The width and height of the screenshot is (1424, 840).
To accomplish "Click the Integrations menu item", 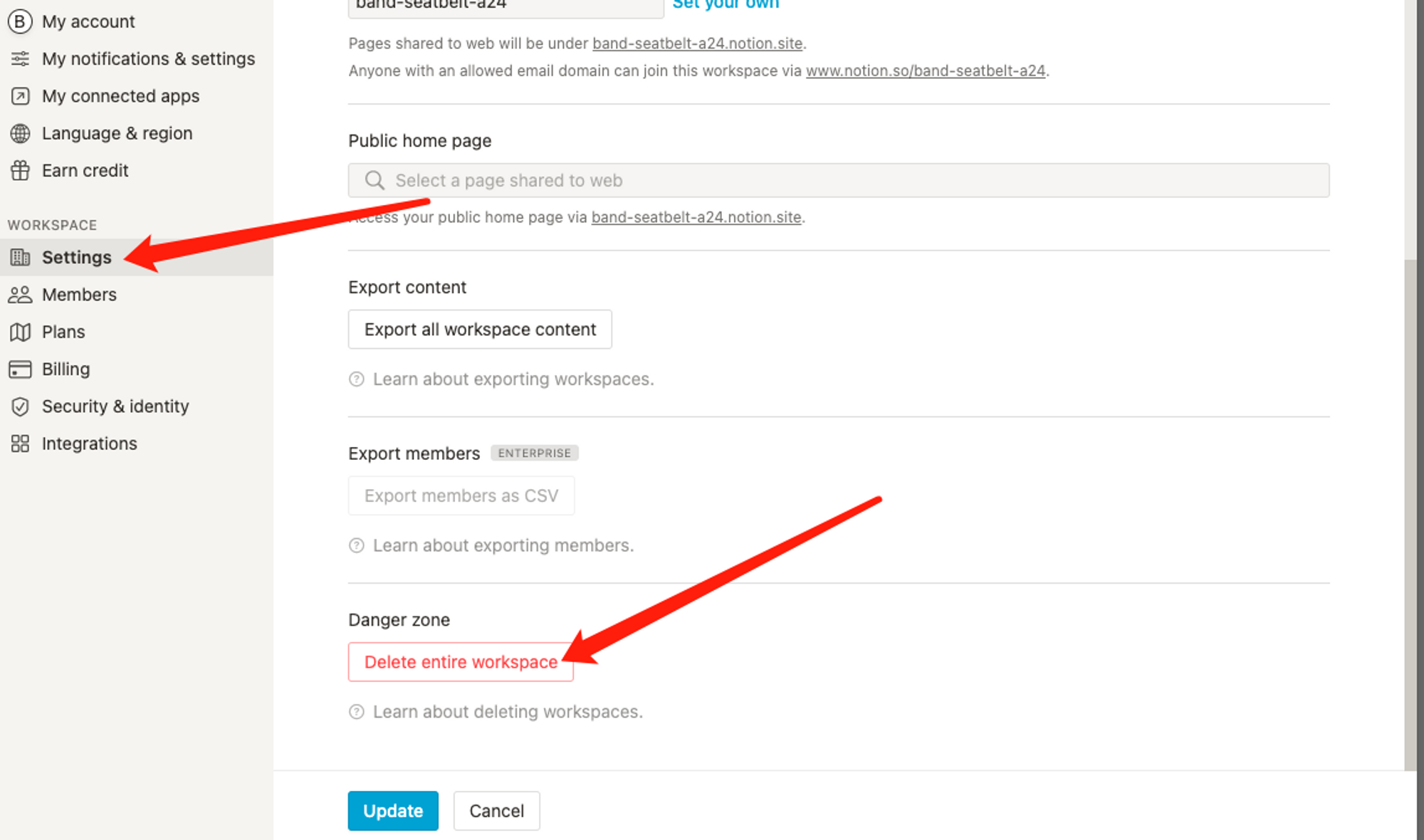I will pos(89,443).
